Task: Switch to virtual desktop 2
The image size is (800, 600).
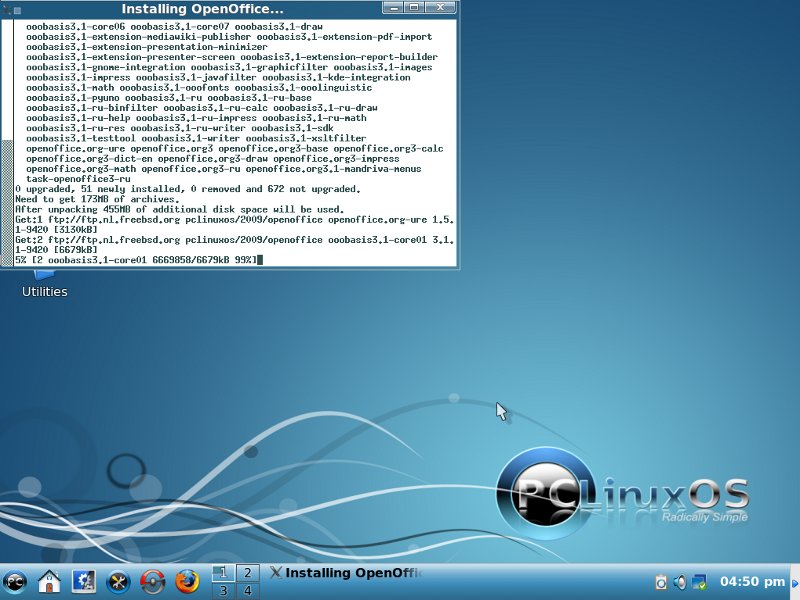Action: 246,573
